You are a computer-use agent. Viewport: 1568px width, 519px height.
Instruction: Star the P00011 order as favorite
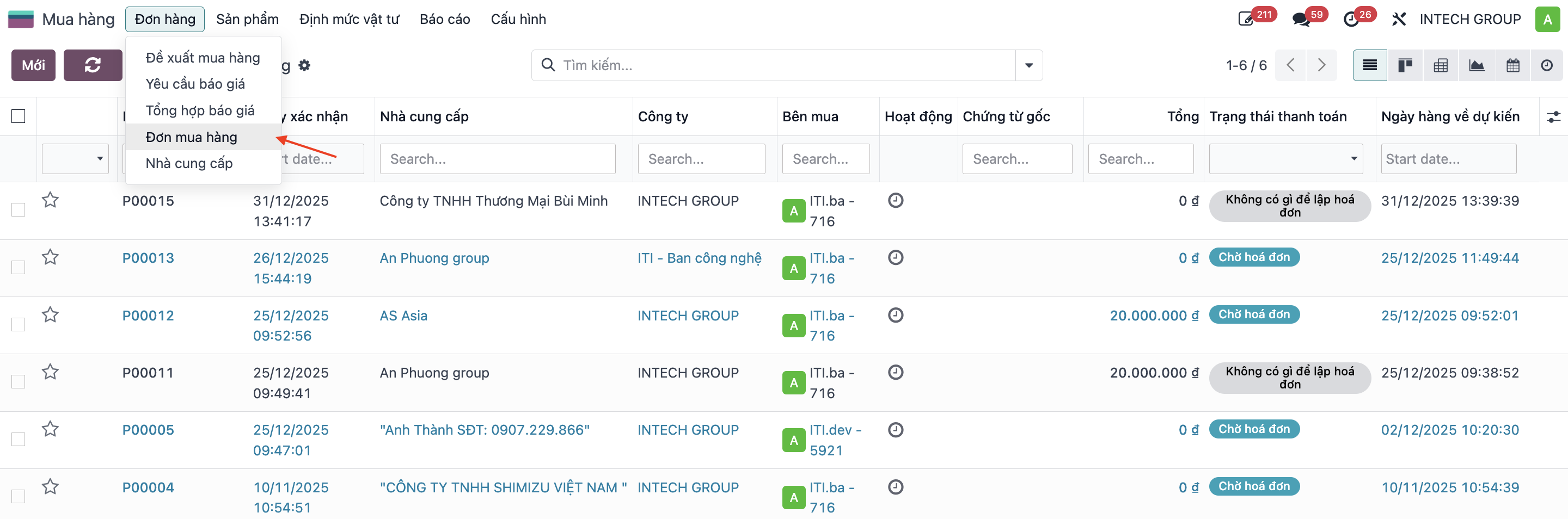pyautogui.click(x=50, y=372)
